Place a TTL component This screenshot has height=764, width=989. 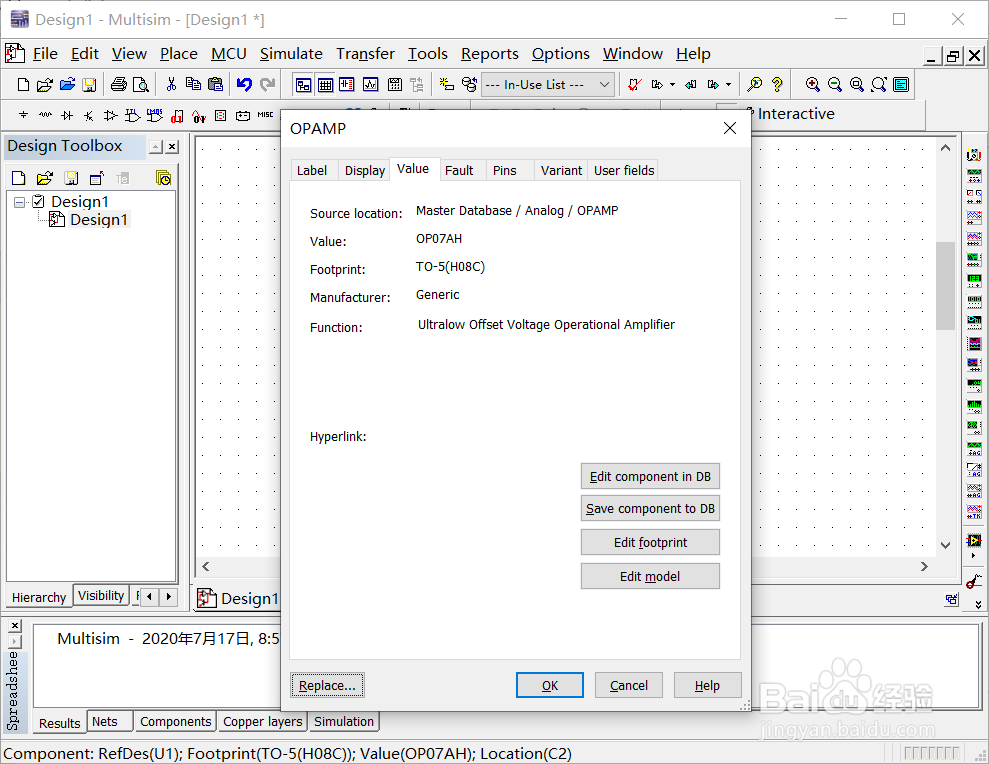(132, 115)
